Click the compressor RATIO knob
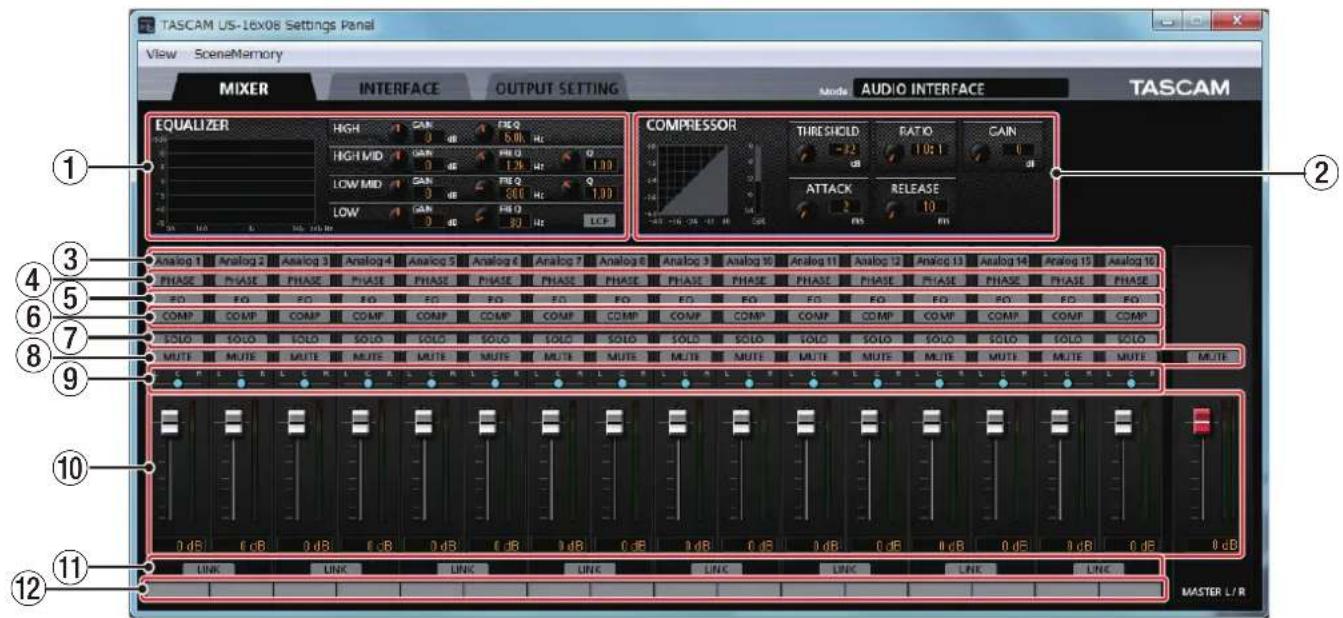 pyautogui.click(x=893, y=152)
